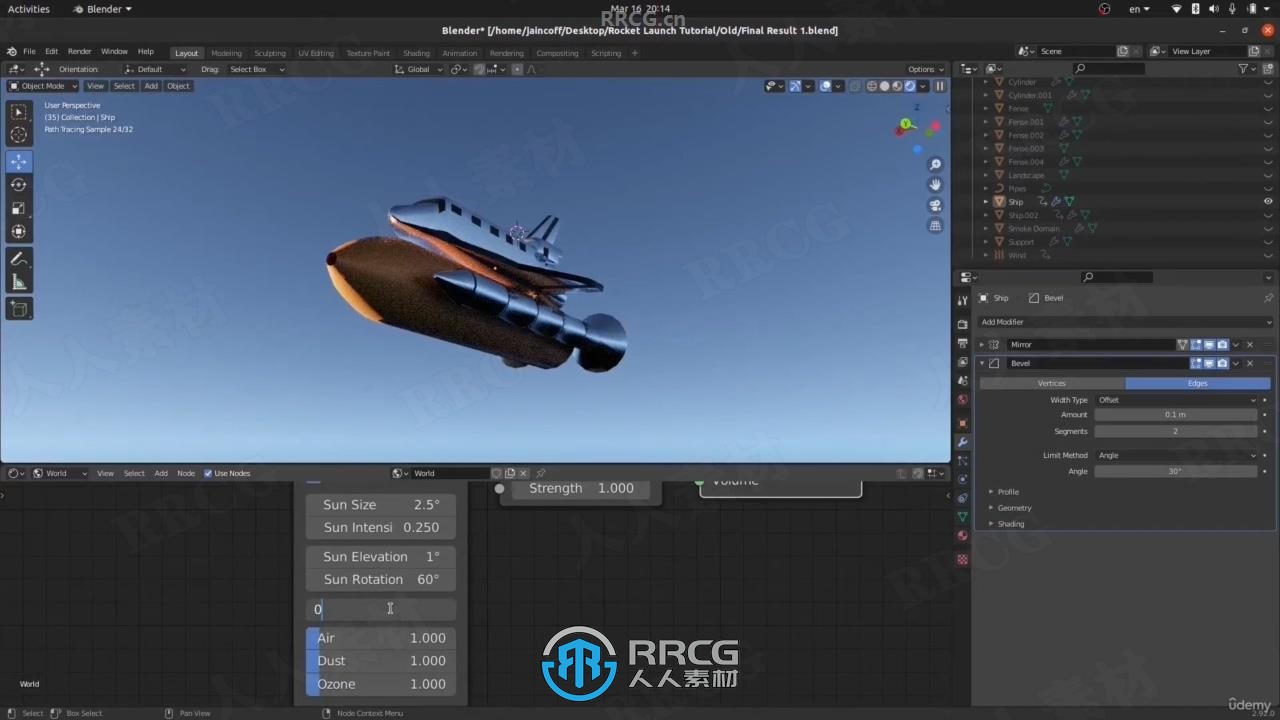Toggle Mirror modifier on cage display

tap(1182, 344)
